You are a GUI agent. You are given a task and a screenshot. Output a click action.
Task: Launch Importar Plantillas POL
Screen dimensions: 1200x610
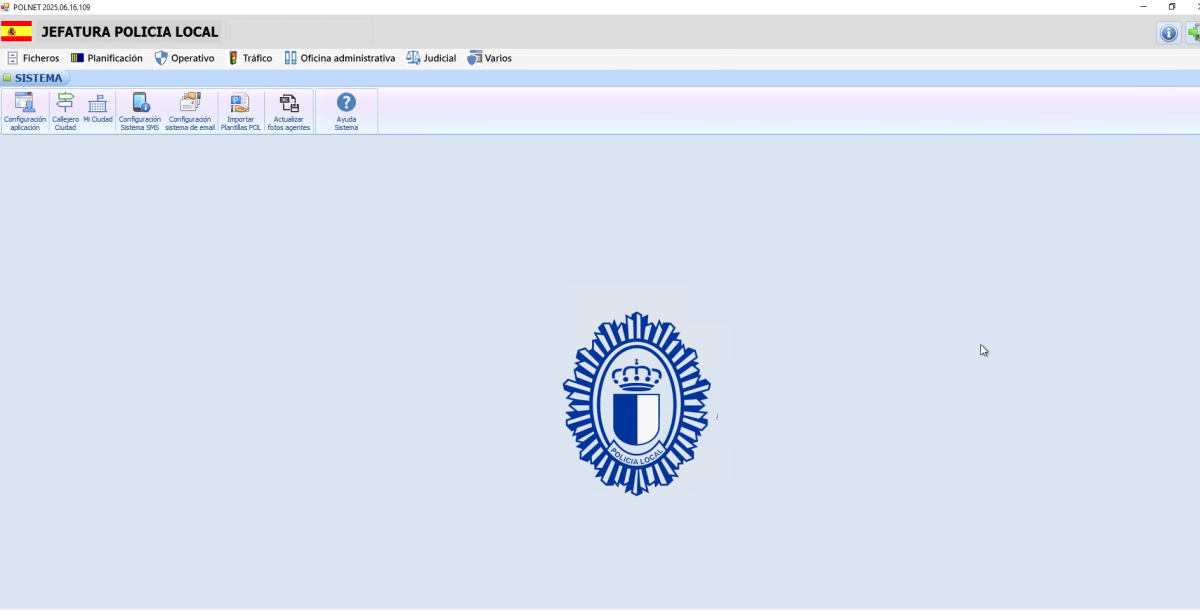240,111
